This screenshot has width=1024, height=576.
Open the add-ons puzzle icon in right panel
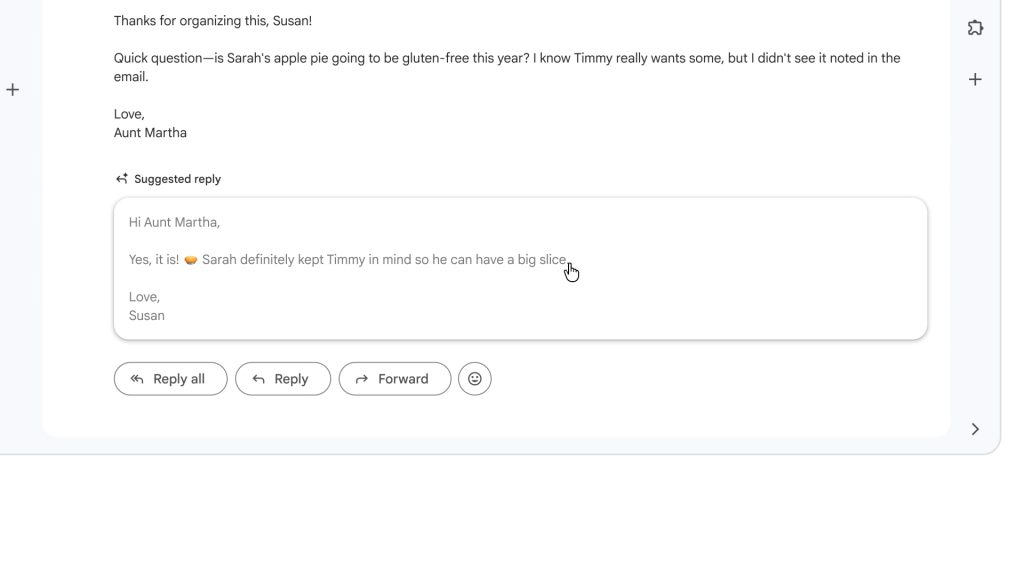point(975,27)
